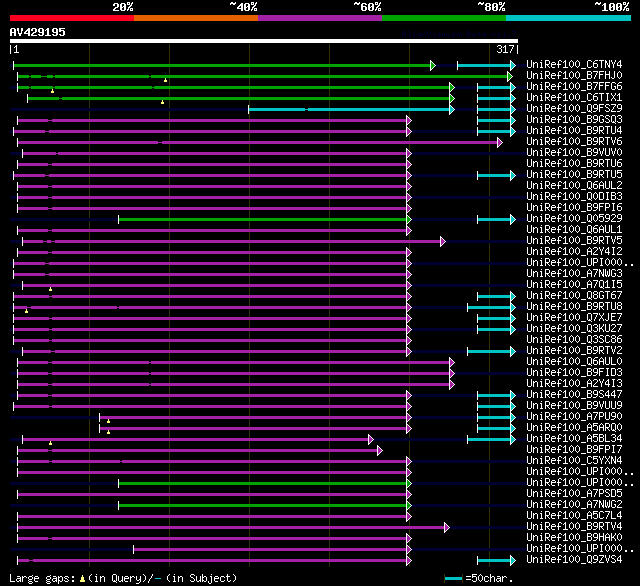Image resolution: width=640 pixels, height=586 pixels.
Task: Select the UniRef100_A2Y4I2 label
Action: (574, 252)
